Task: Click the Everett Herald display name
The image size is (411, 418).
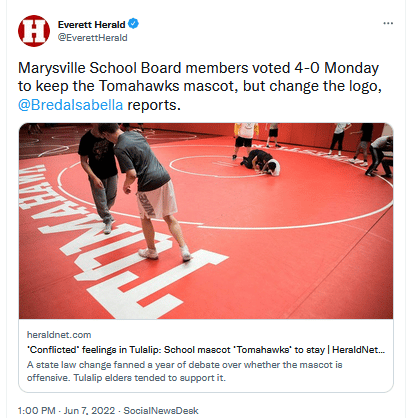Action: [x=91, y=24]
